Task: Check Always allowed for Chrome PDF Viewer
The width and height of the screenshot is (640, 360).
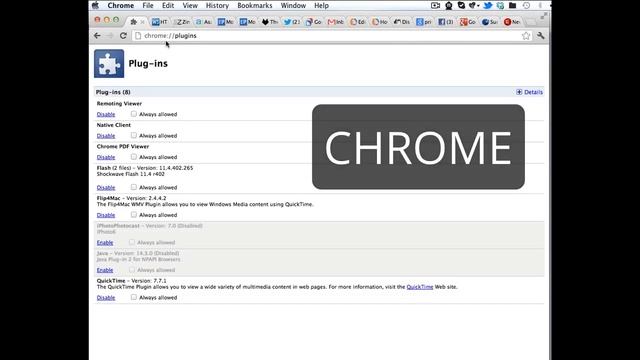Action: click(x=133, y=157)
